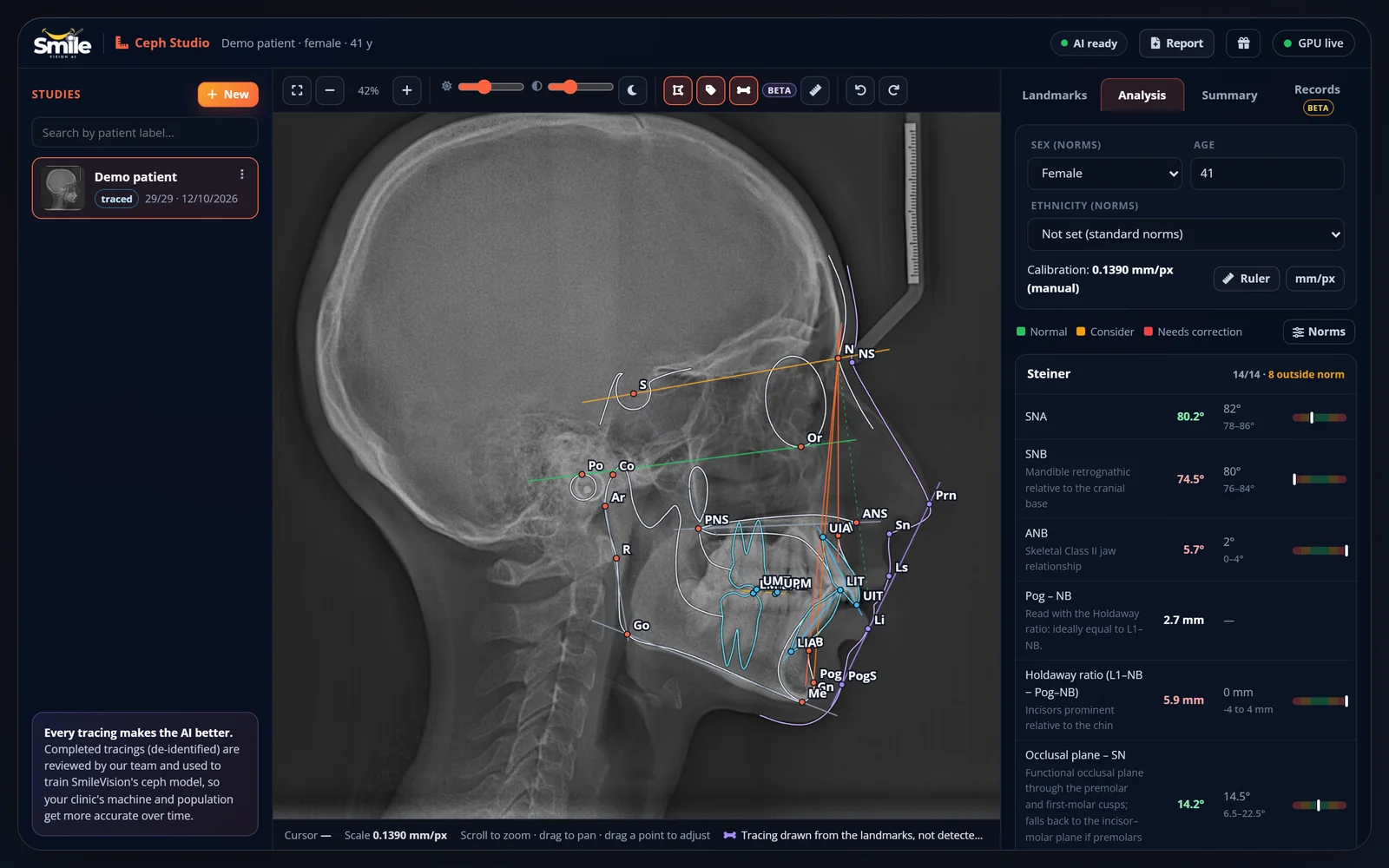Zoom out with the minus button
Image resolution: width=1389 pixels, height=868 pixels.
click(x=330, y=90)
